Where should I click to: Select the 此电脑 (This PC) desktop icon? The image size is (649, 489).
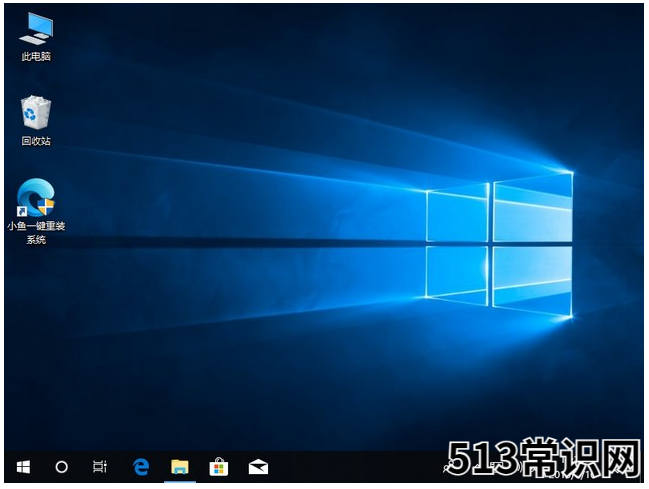36,29
